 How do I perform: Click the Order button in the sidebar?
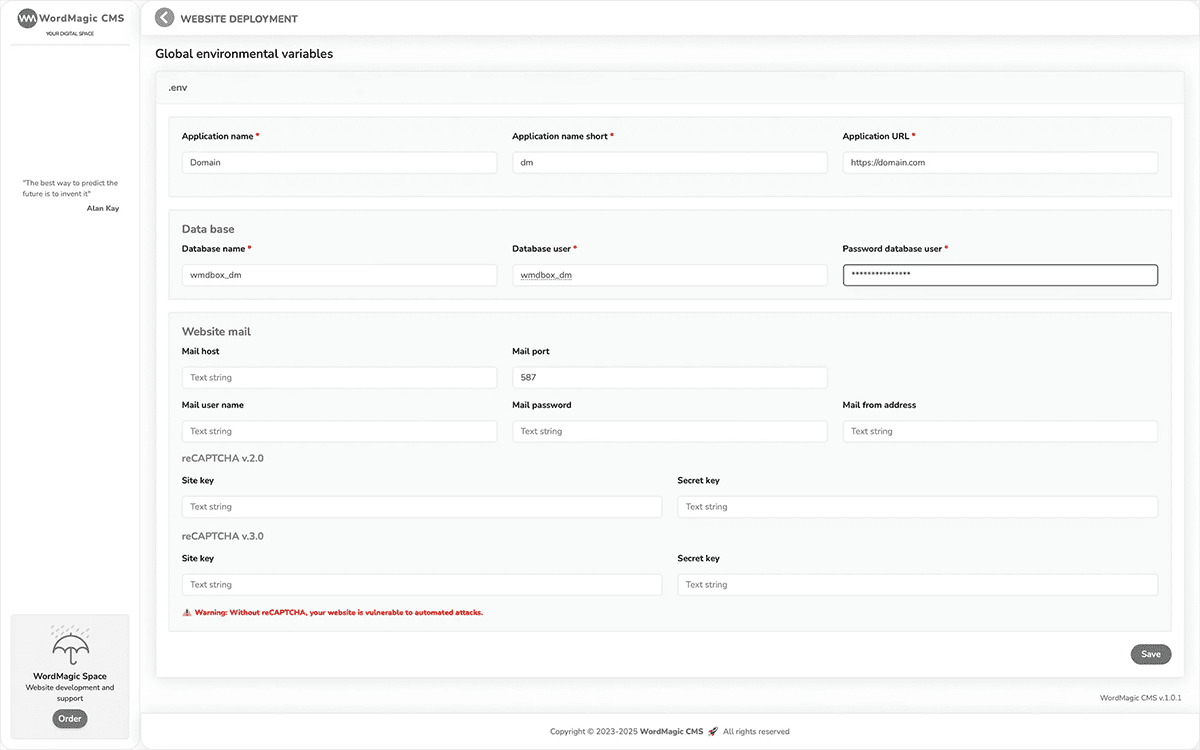click(70, 718)
